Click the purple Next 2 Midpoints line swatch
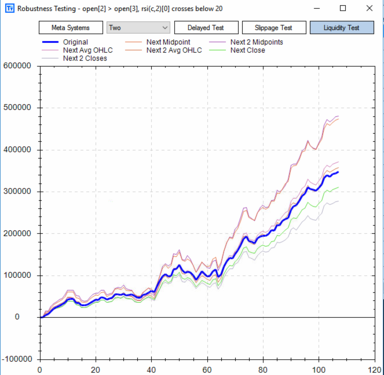The image size is (384, 375). [x=217, y=42]
